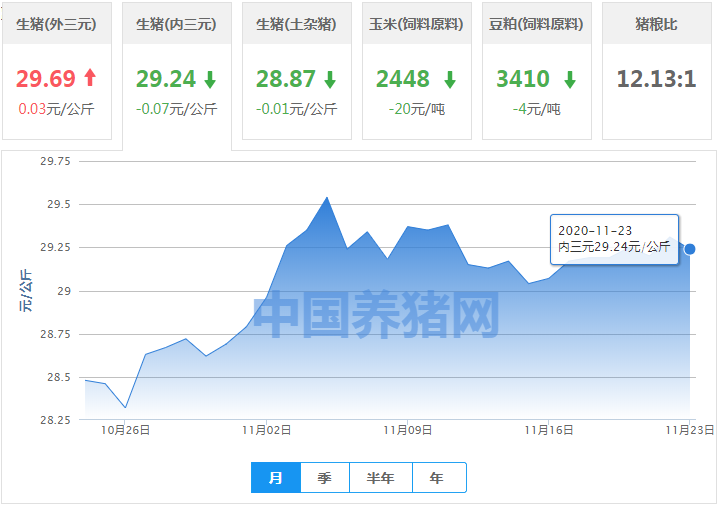
Task: Click the 元/公斤 y-axis title
Action: pos(26,291)
